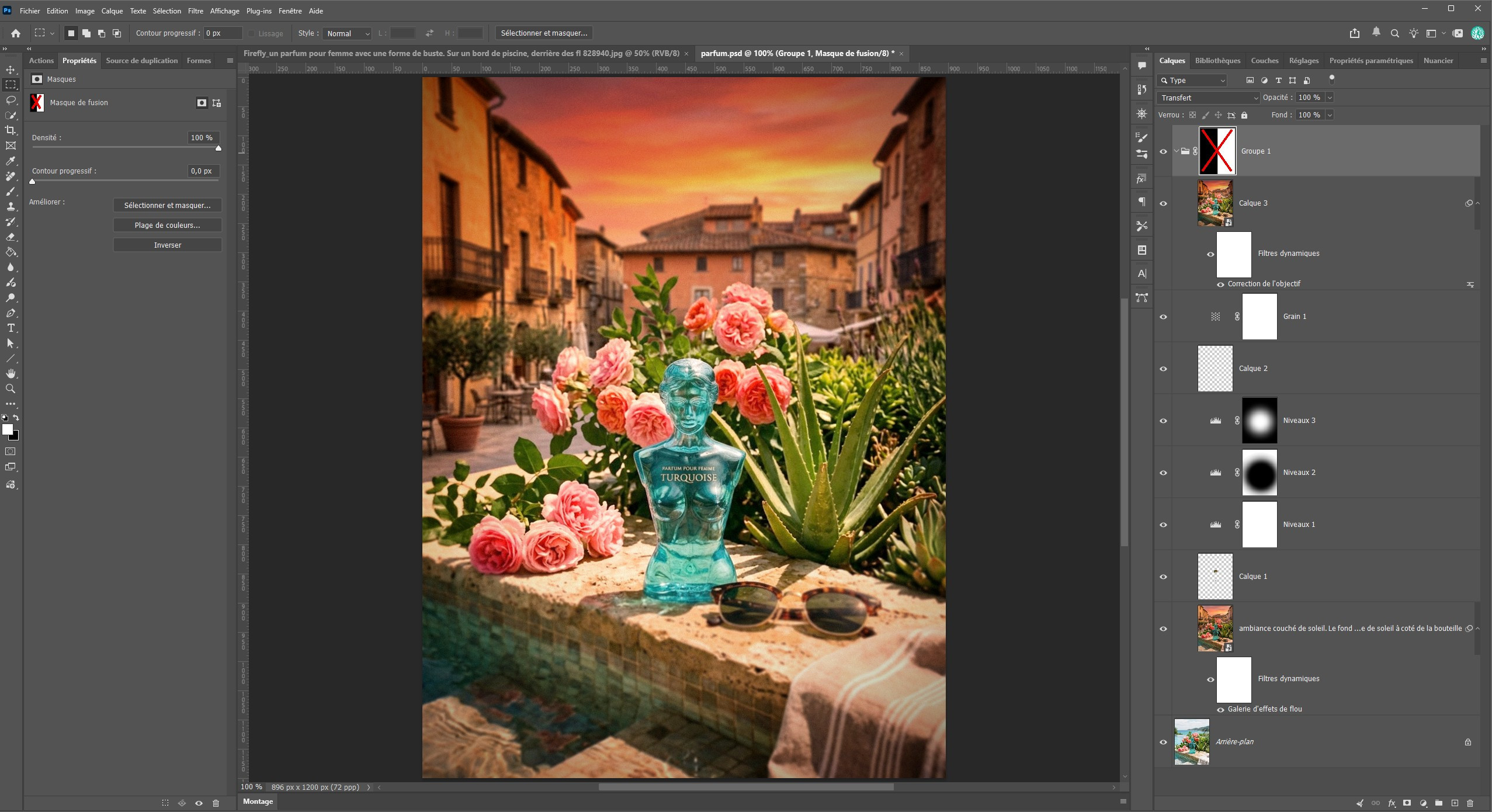This screenshot has width=1492, height=812.
Task: Hide the Calque 2 layer
Action: click(1163, 369)
